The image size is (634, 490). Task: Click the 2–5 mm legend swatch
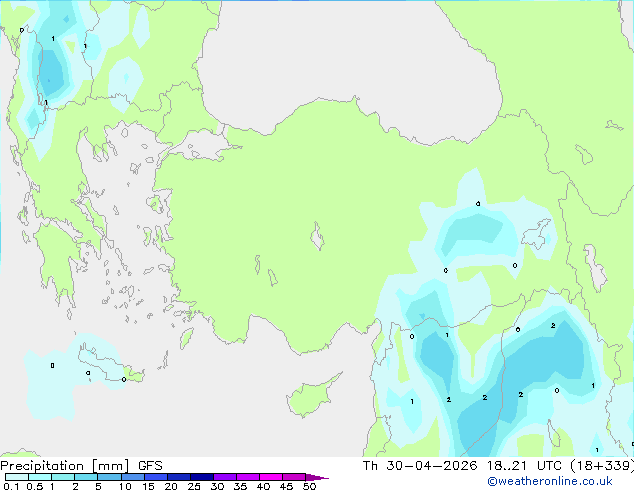point(86,477)
